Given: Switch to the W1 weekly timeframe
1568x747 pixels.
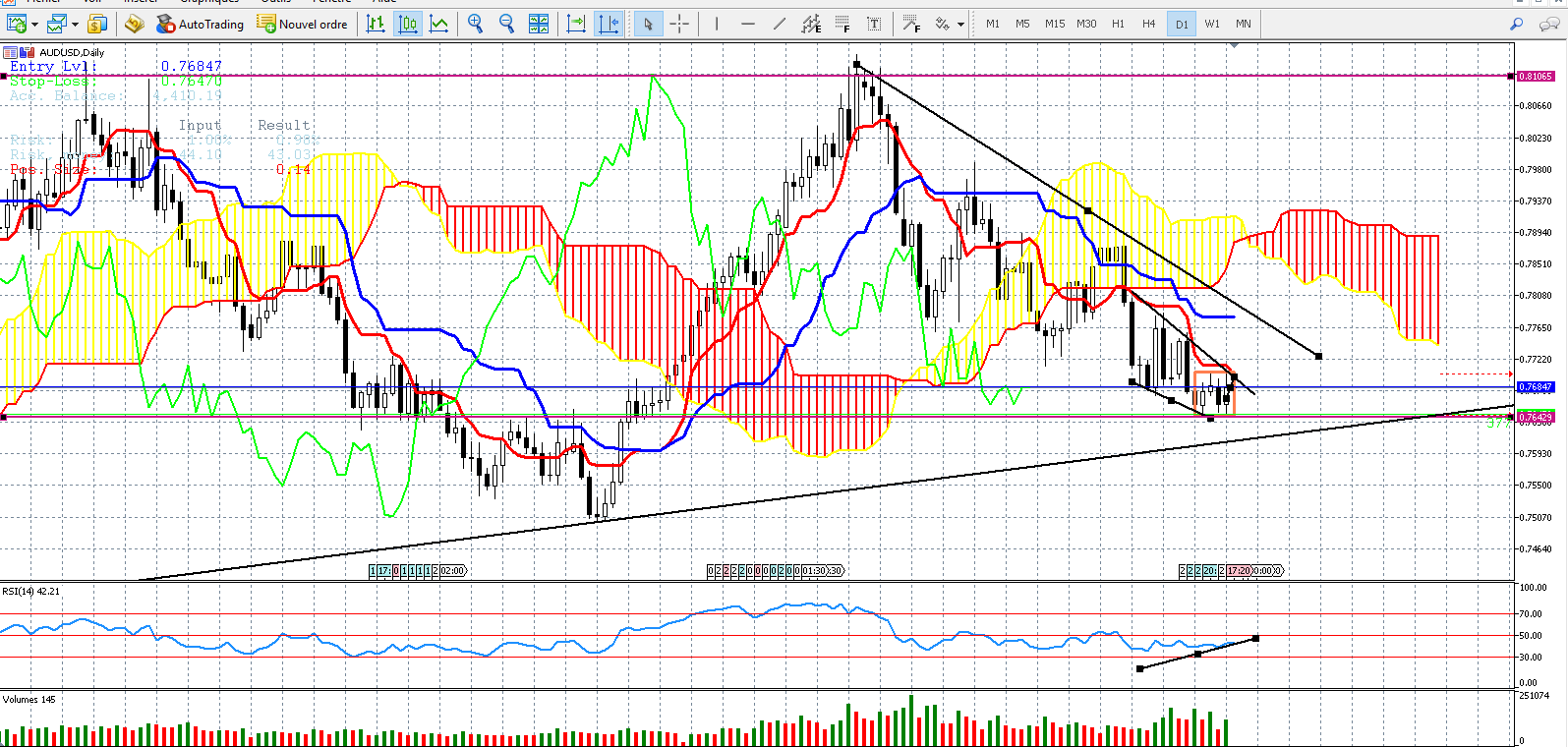Looking at the screenshot, I should coord(1212,24).
